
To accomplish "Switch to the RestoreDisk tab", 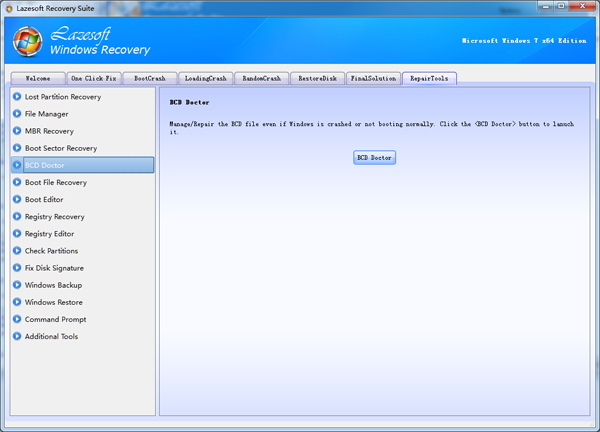I will pos(317,78).
